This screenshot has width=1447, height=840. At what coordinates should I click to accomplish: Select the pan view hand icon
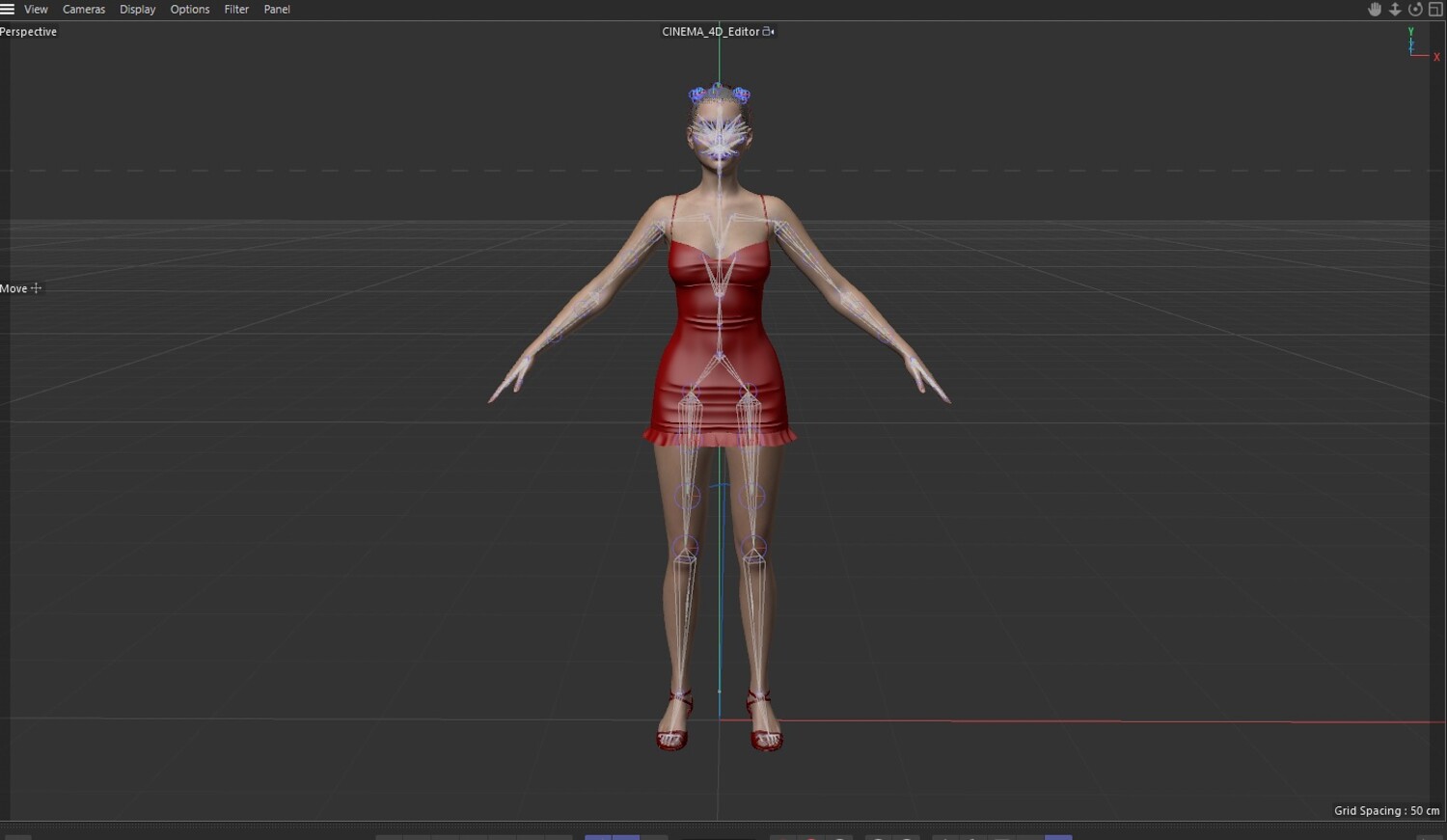[x=1375, y=10]
